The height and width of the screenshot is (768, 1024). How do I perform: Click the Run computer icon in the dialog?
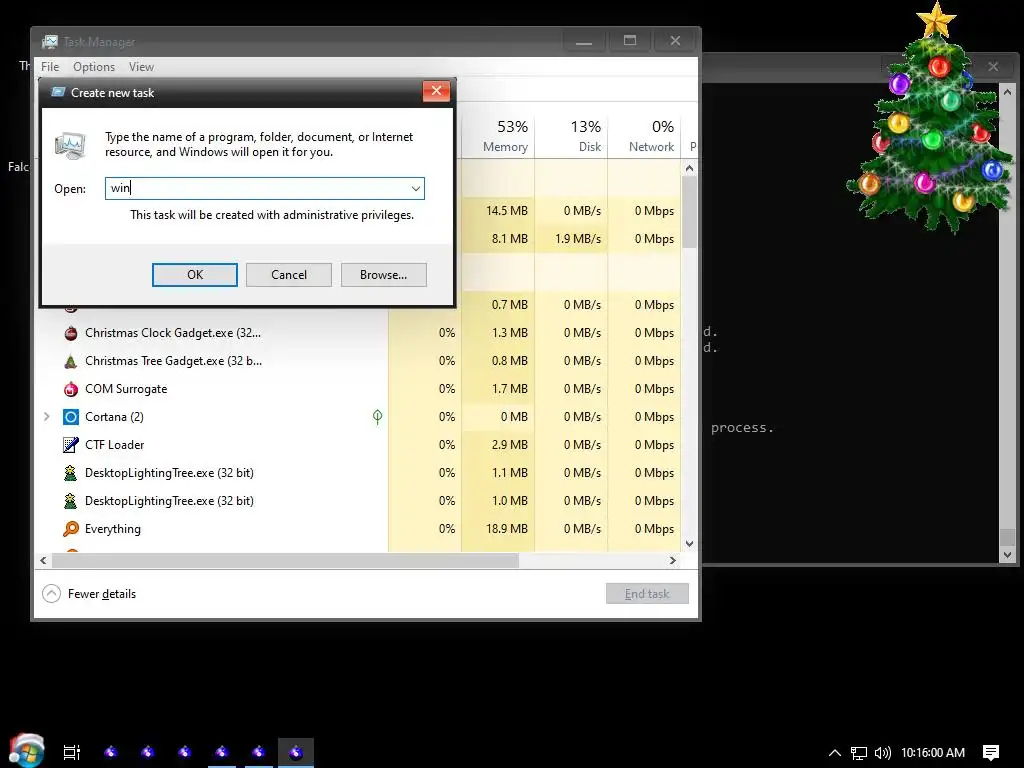tap(70, 146)
